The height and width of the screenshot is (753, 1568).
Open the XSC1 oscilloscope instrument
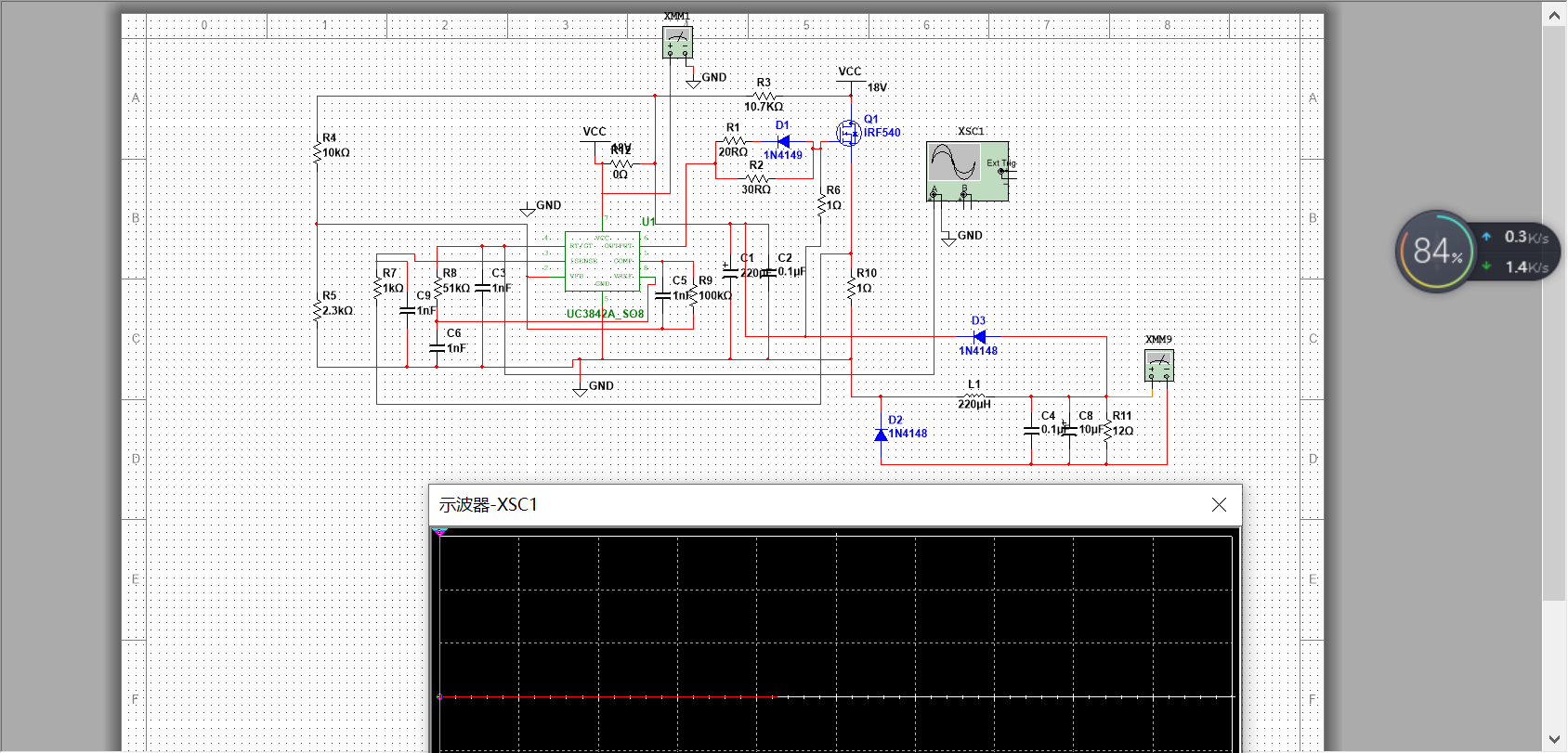point(967,171)
